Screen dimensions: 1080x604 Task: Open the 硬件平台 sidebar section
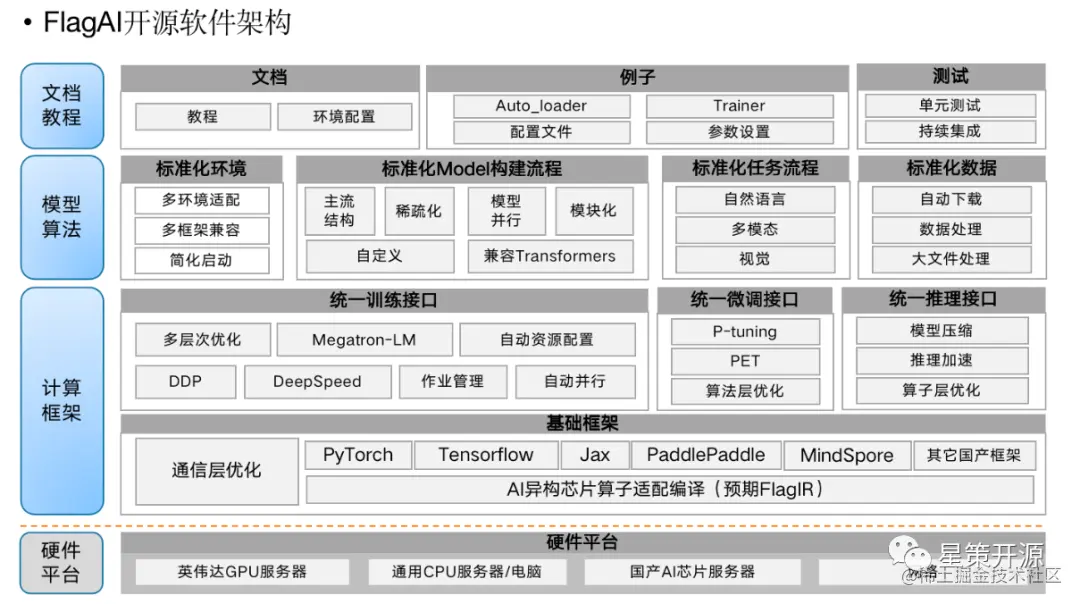click(x=61, y=562)
